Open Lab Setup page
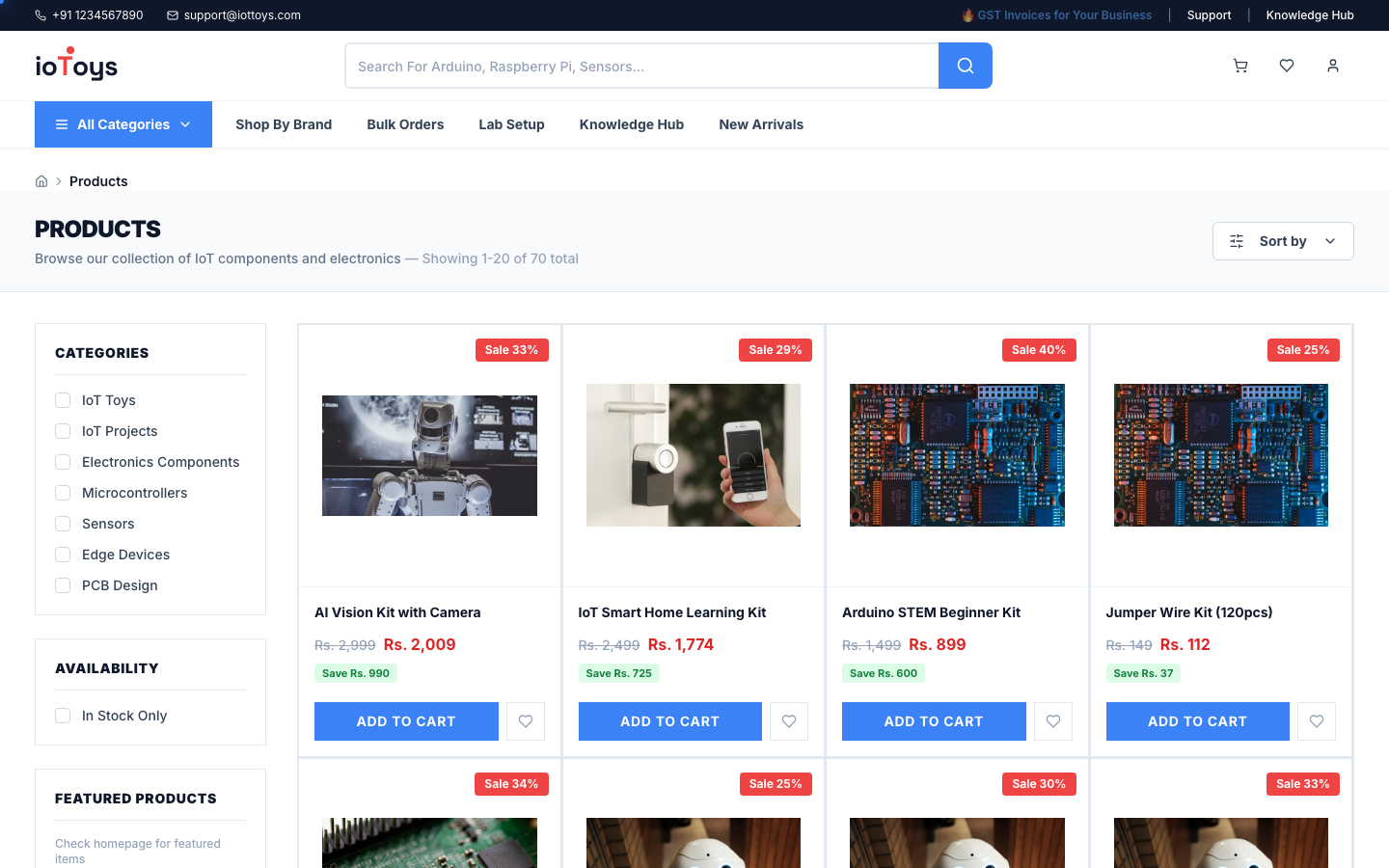 click(x=511, y=124)
